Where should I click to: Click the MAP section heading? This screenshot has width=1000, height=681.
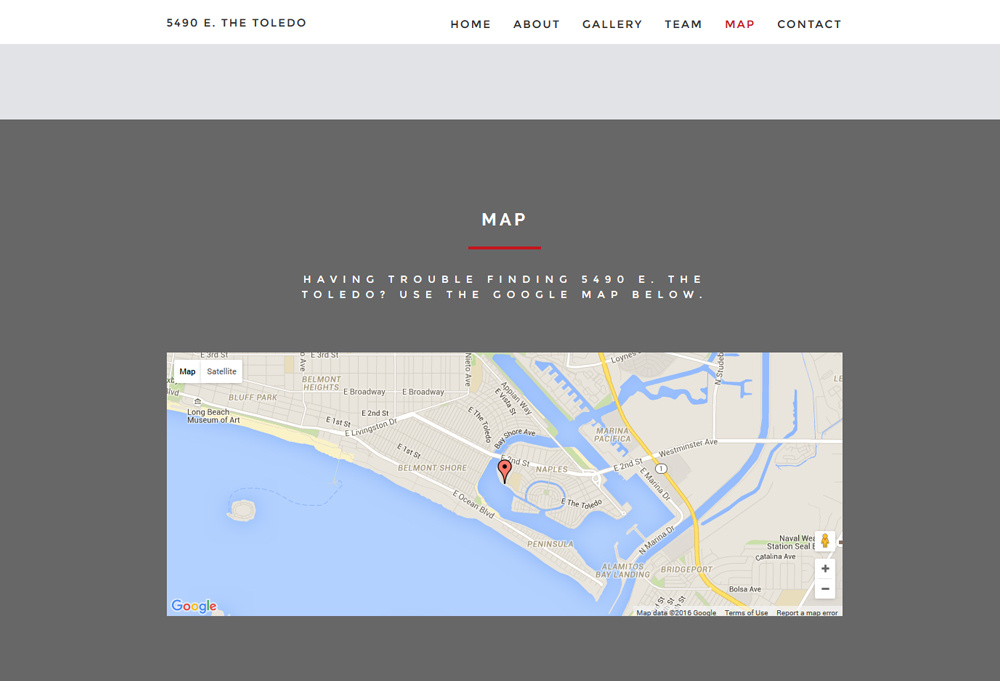[x=504, y=219]
